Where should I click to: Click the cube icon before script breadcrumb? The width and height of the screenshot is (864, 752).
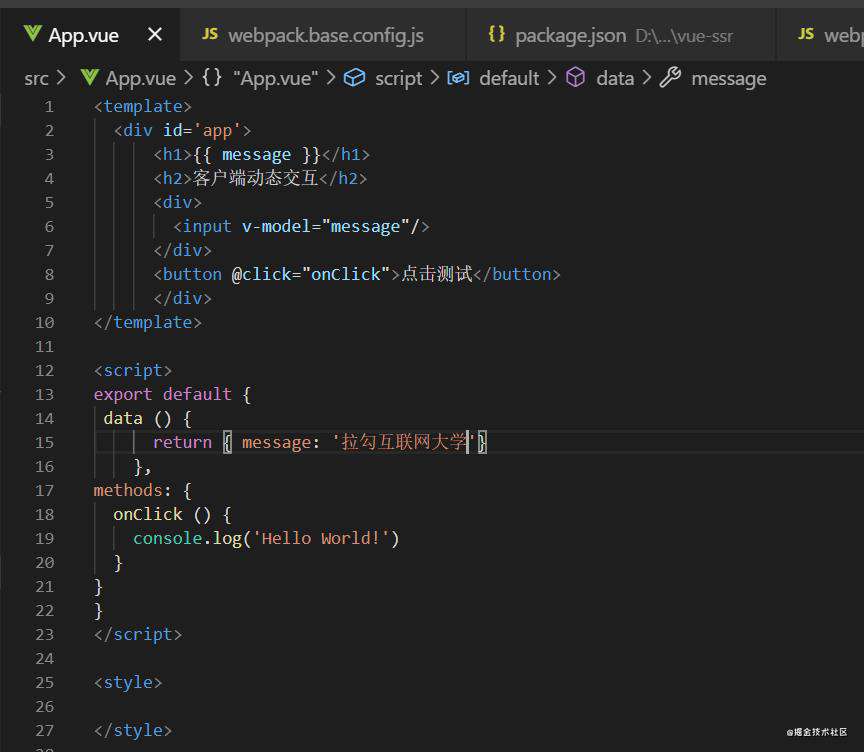pos(354,78)
